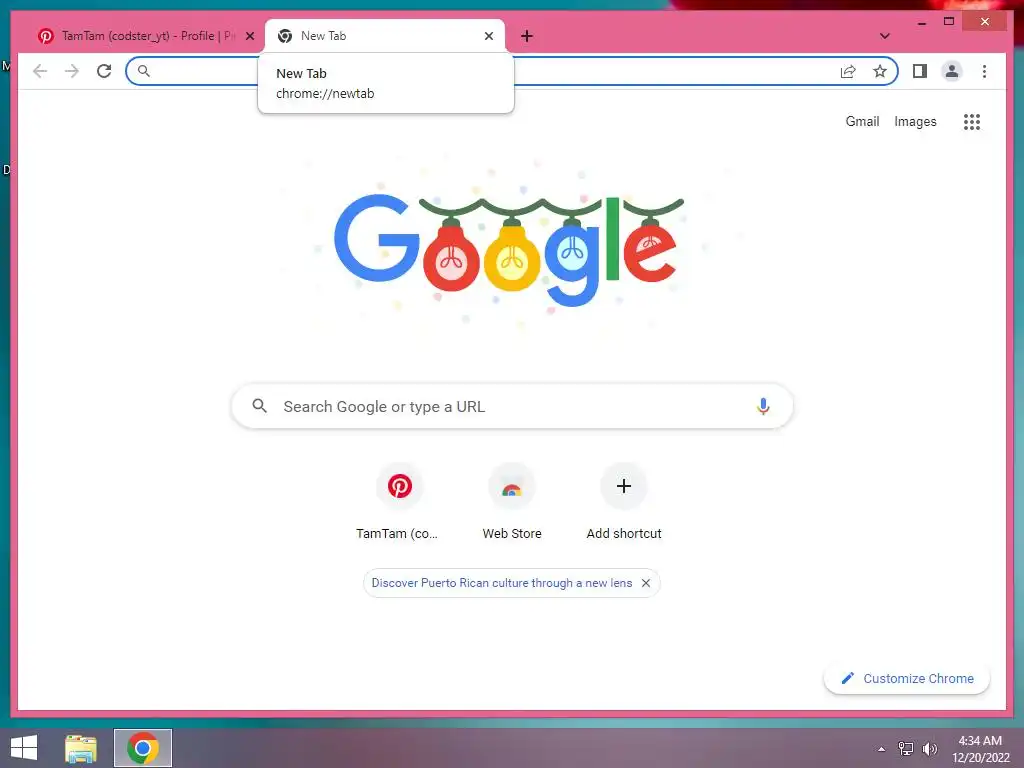Focus the Search Google or type a URL box
1024x768 pixels.
pyautogui.click(x=512, y=406)
